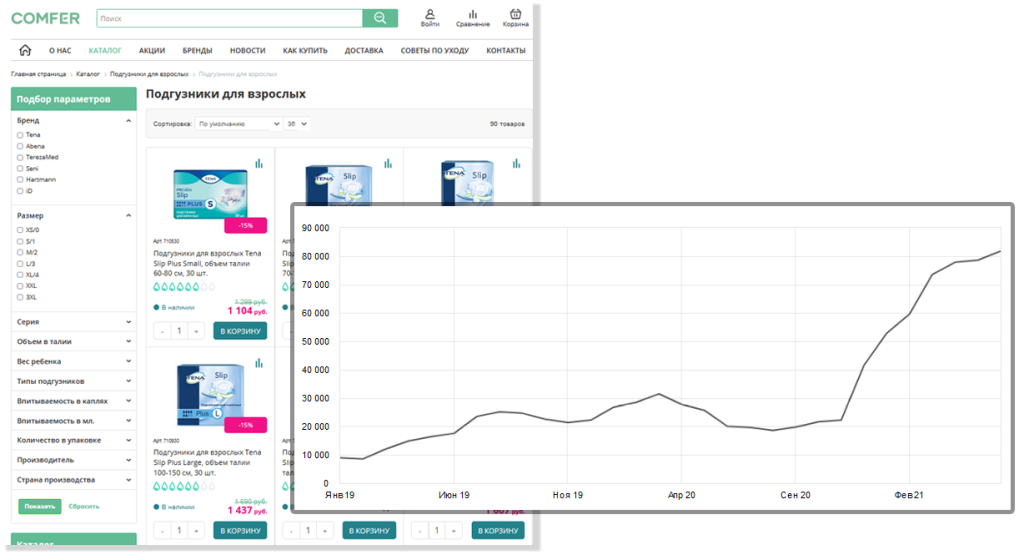Click the -15% badge on Slip Plus Large

pyautogui.click(x=246, y=425)
